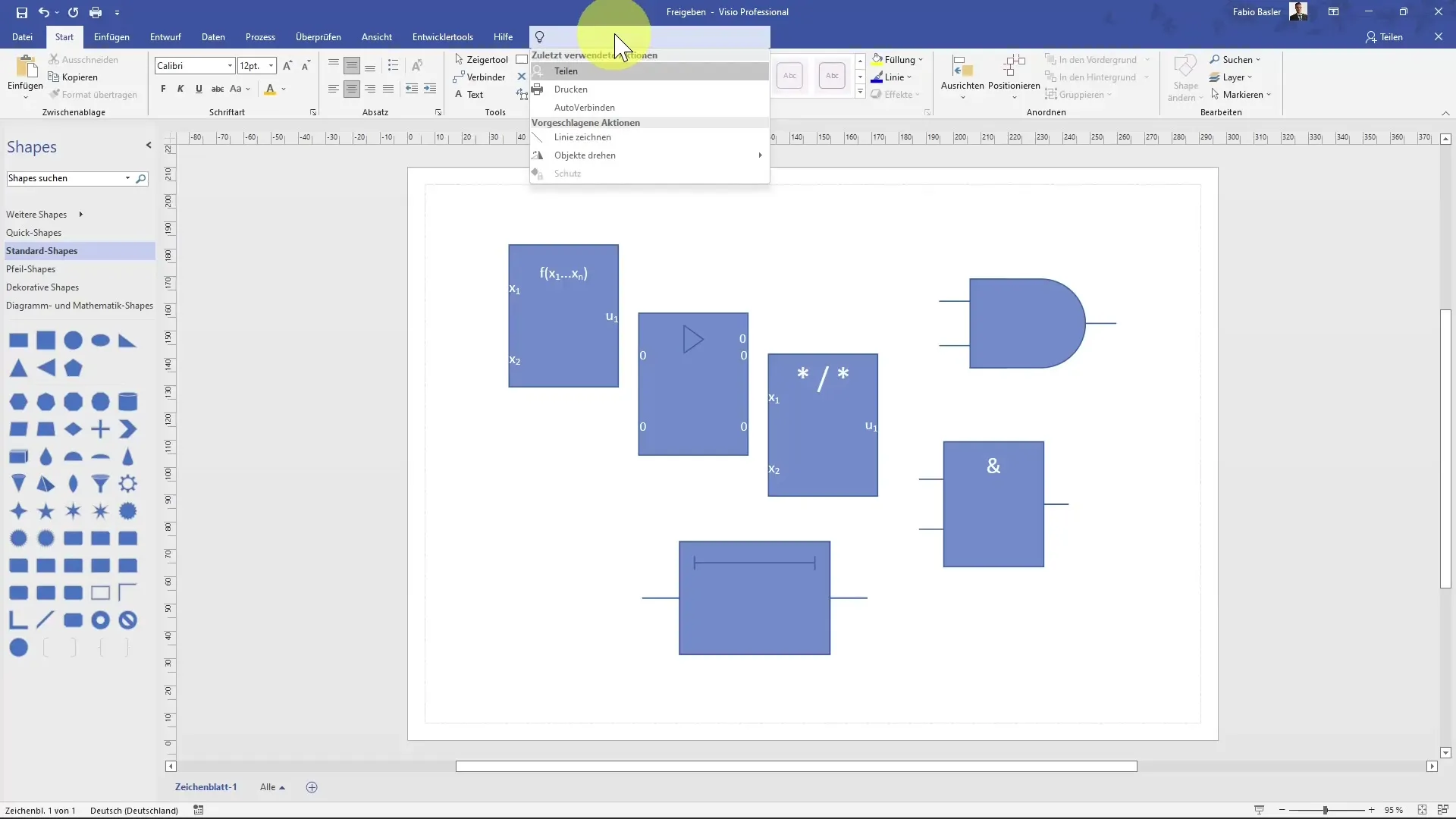The image size is (1456, 819).
Task: Select the Pfeil-Shapes stencil
Action: pos(79,269)
